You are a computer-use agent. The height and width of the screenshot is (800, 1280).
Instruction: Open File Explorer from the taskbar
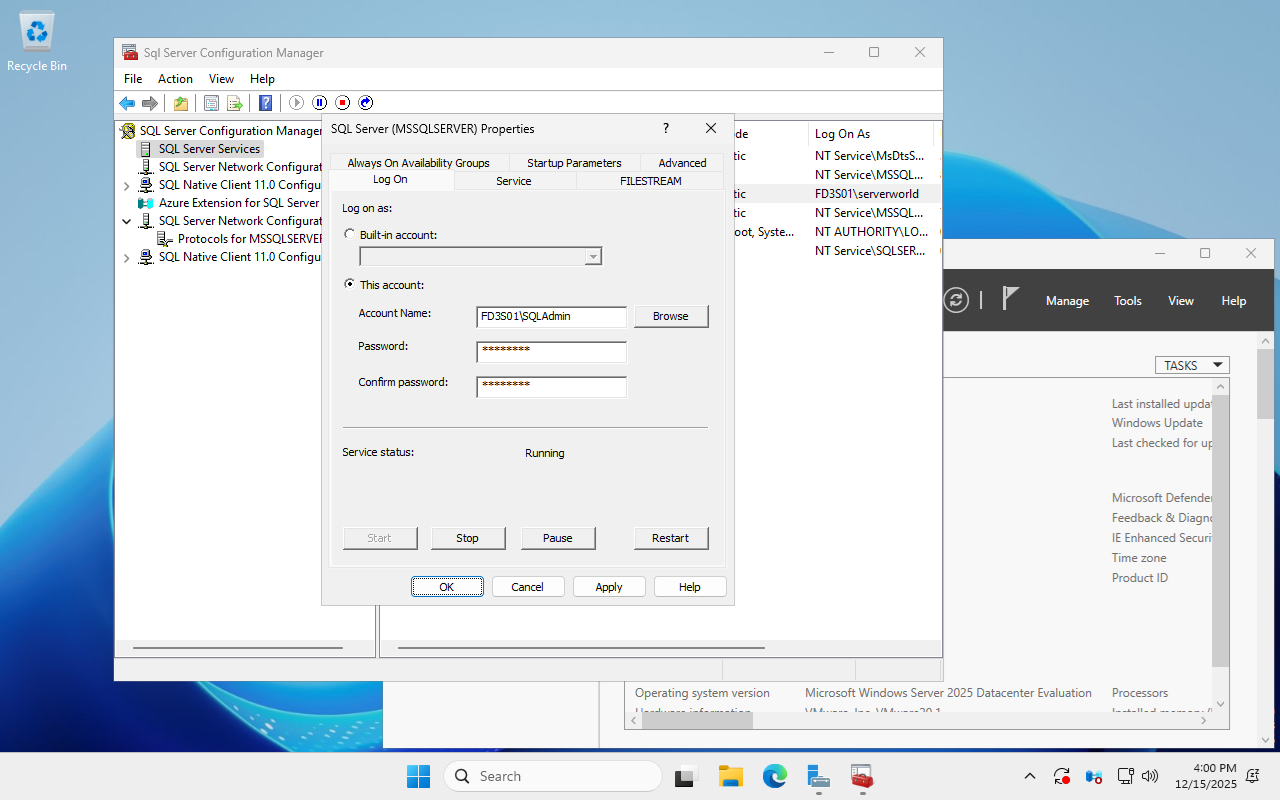[730, 776]
